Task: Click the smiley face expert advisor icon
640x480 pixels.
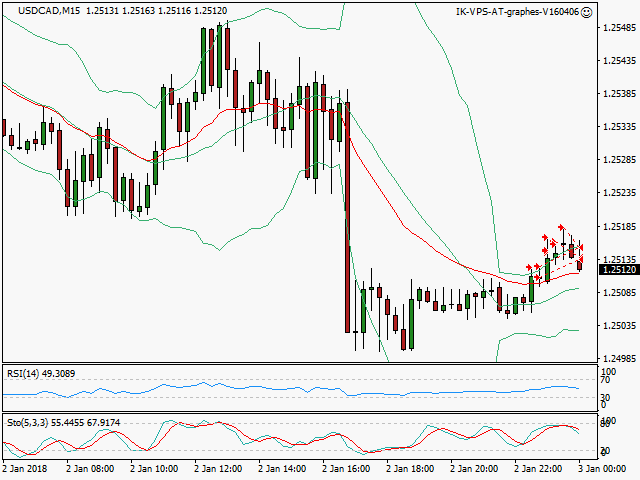Action: point(586,12)
